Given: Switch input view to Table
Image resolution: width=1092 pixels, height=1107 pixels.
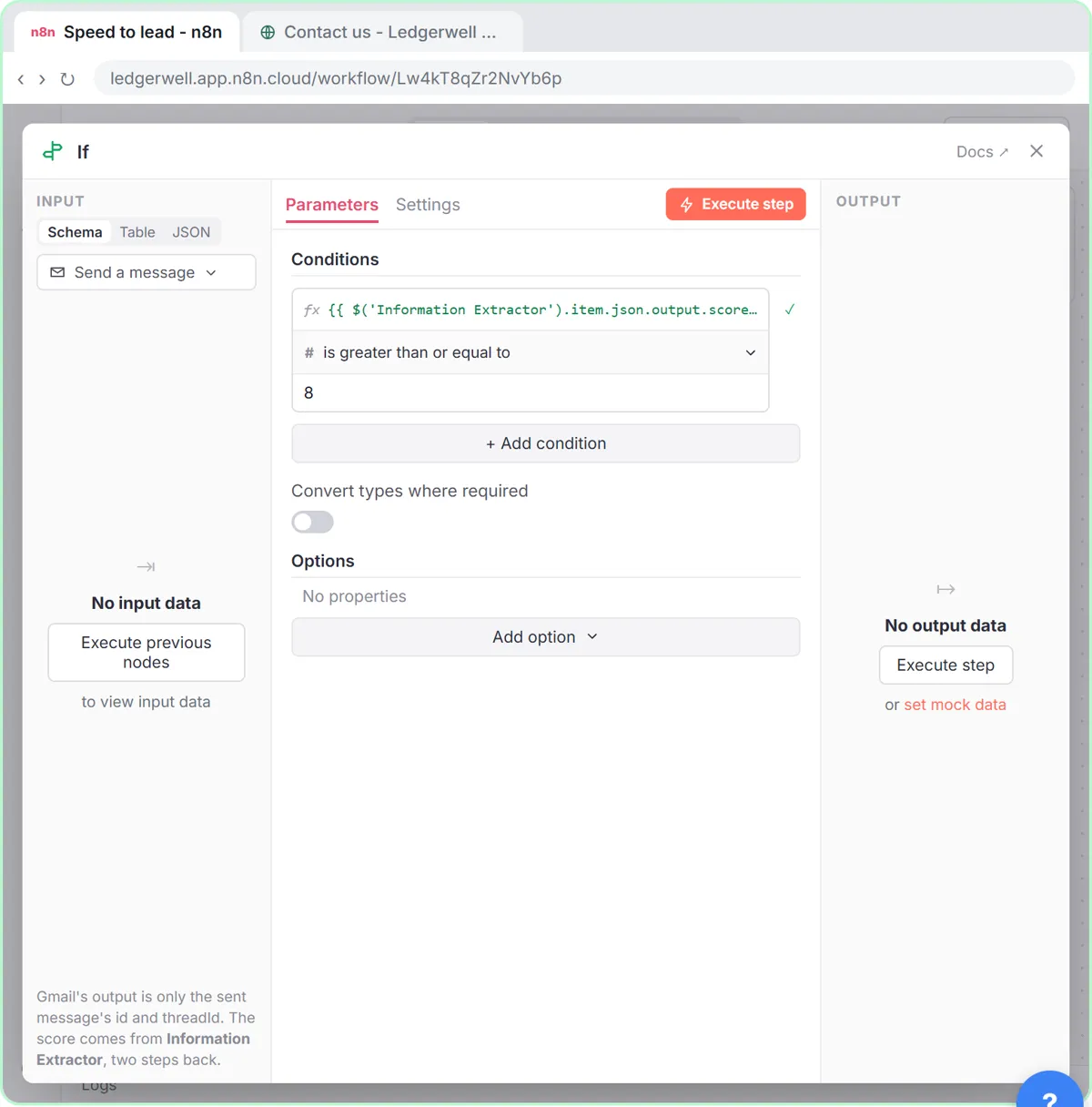Looking at the screenshot, I should point(137,232).
